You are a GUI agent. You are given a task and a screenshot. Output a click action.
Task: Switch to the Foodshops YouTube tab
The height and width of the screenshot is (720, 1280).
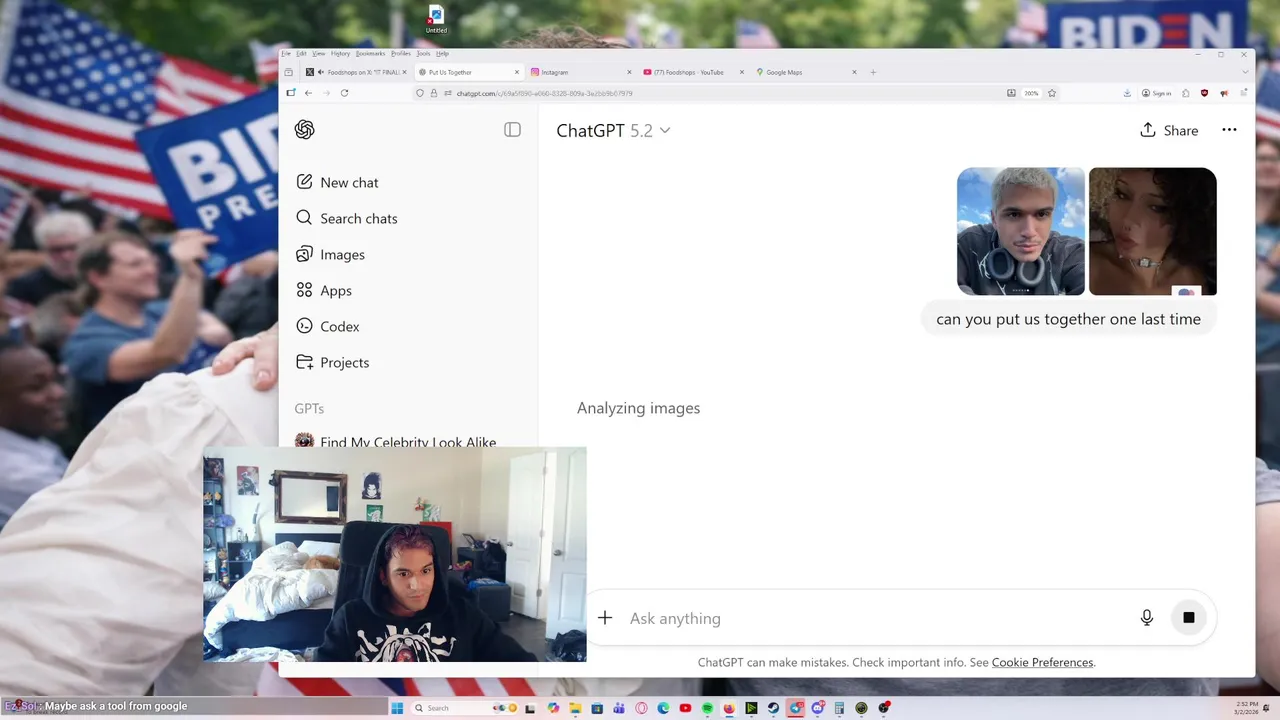[692, 72]
